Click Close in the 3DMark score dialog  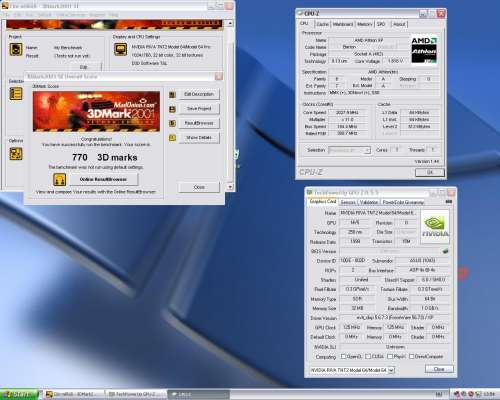tap(199, 187)
